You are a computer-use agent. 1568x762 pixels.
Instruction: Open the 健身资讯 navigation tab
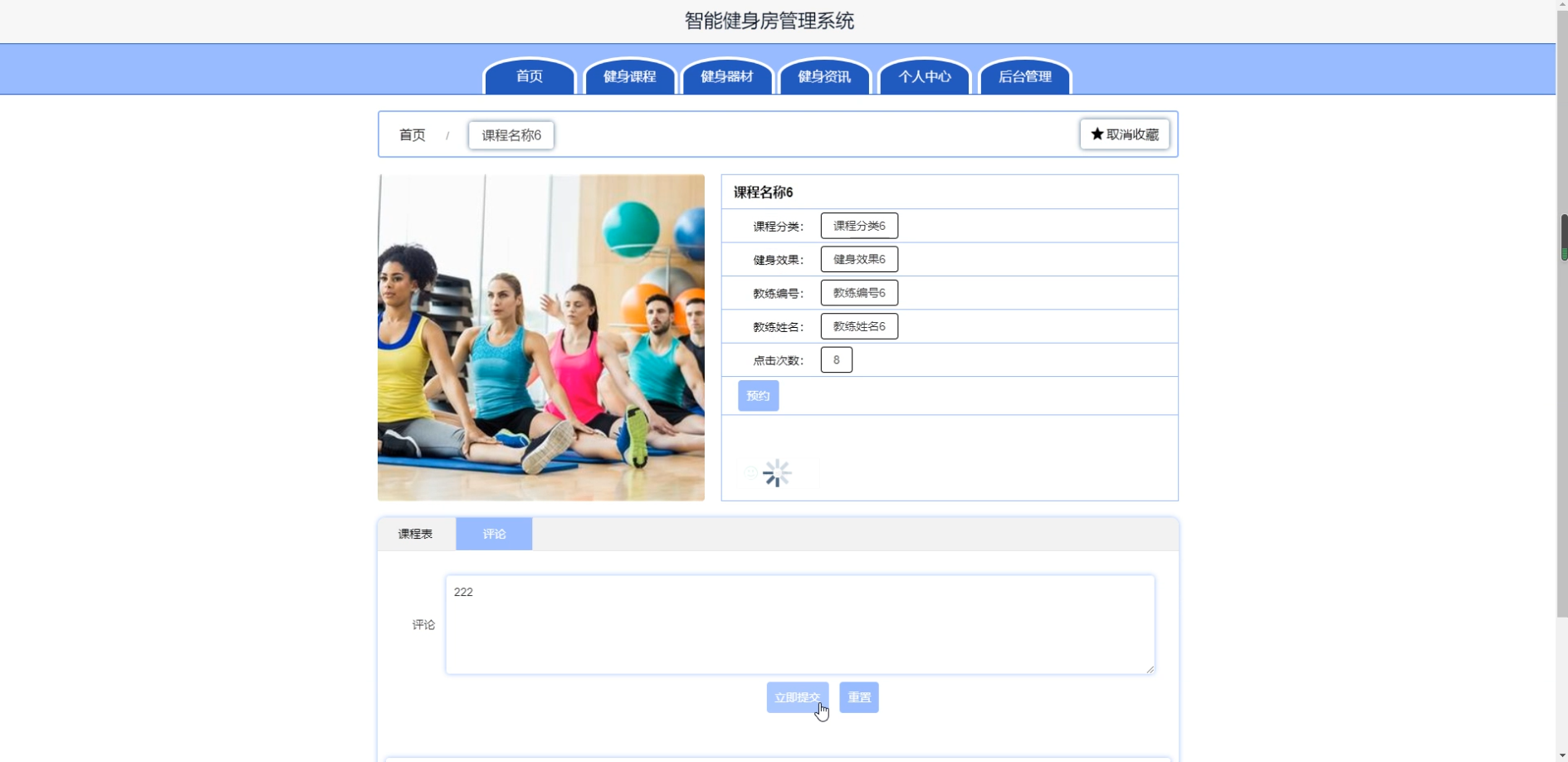pyautogui.click(x=824, y=76)
